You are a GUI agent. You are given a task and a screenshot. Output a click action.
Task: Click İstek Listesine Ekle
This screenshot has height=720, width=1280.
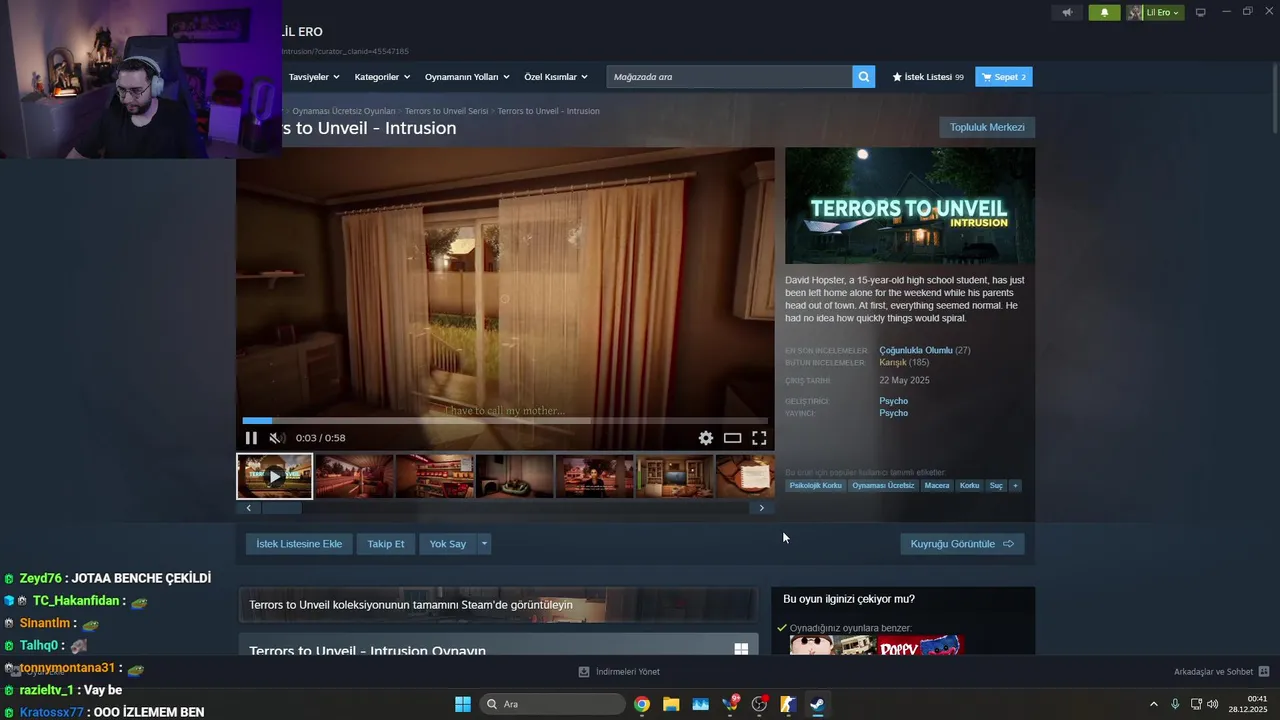299,544
